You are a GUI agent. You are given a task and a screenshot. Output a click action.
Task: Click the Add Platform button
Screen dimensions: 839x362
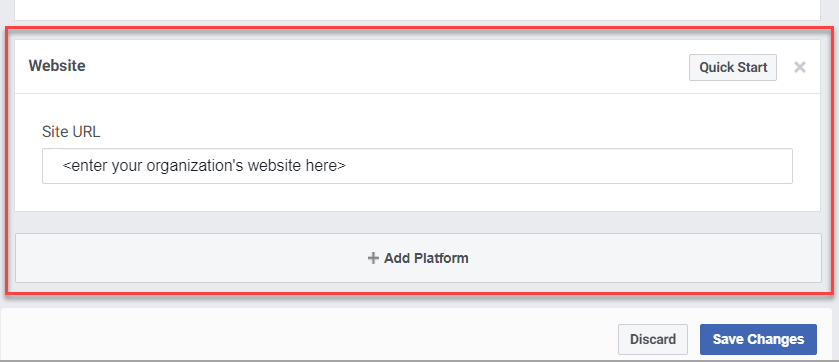pyautogui.click(x=418, y=258)
